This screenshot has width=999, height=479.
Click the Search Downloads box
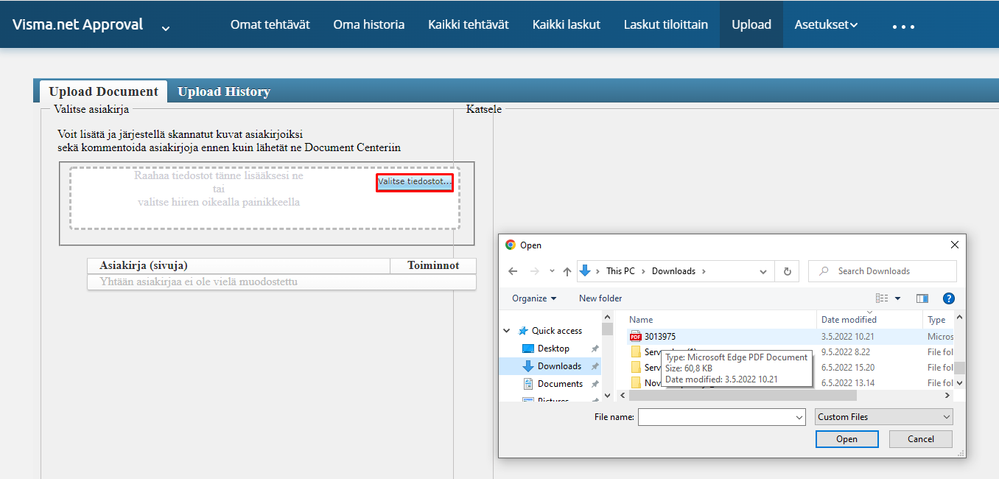(882, 271)
